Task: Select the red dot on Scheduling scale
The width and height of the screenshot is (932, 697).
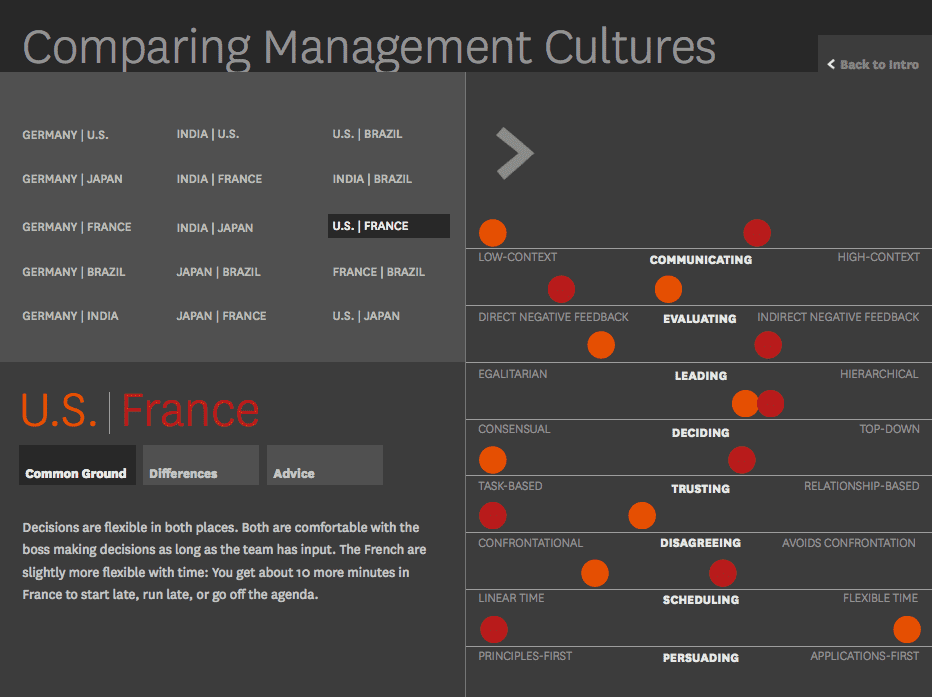Action: click(722, 573)
